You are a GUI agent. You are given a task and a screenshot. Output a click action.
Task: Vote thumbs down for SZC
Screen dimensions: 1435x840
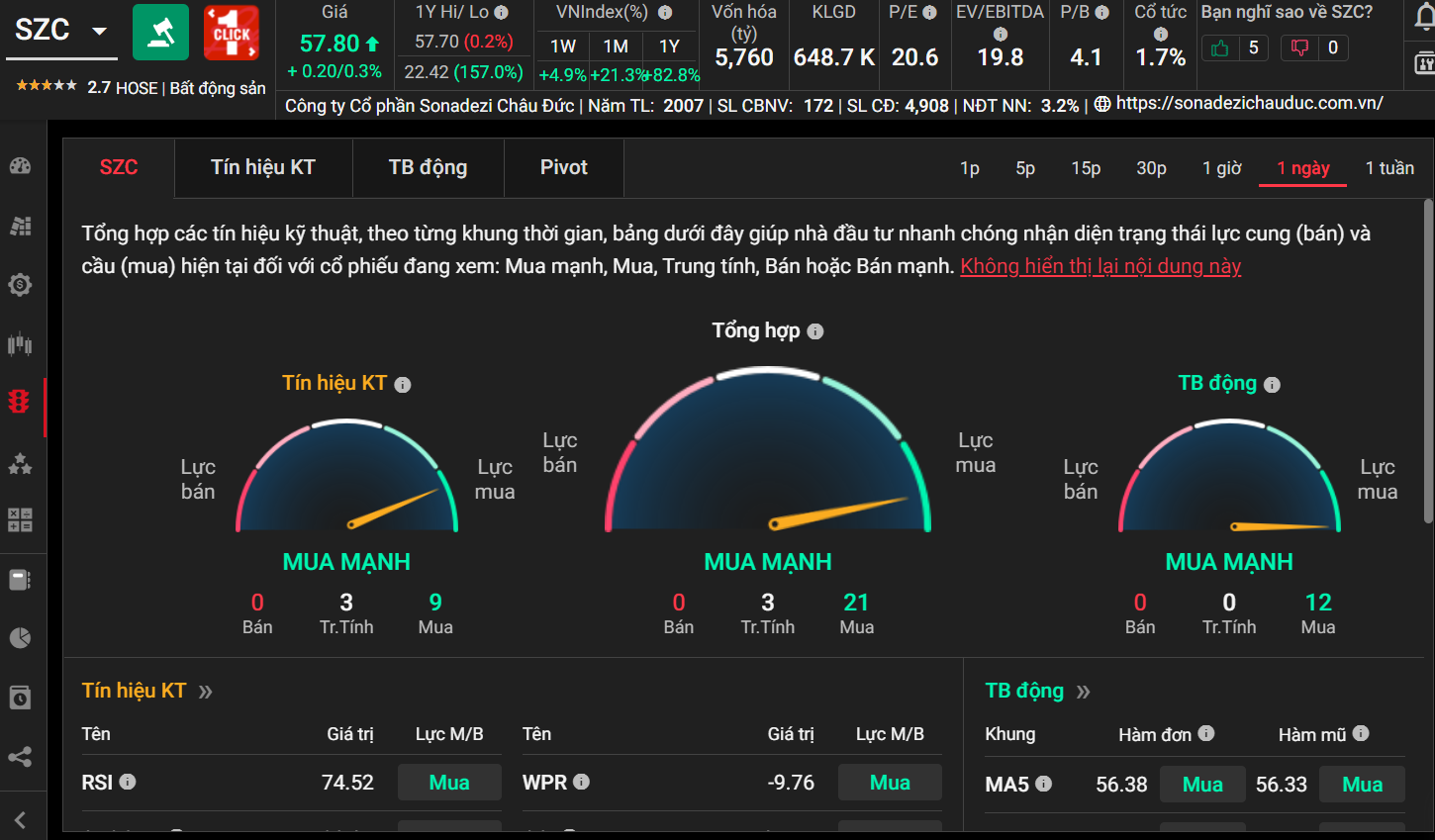1299,47
